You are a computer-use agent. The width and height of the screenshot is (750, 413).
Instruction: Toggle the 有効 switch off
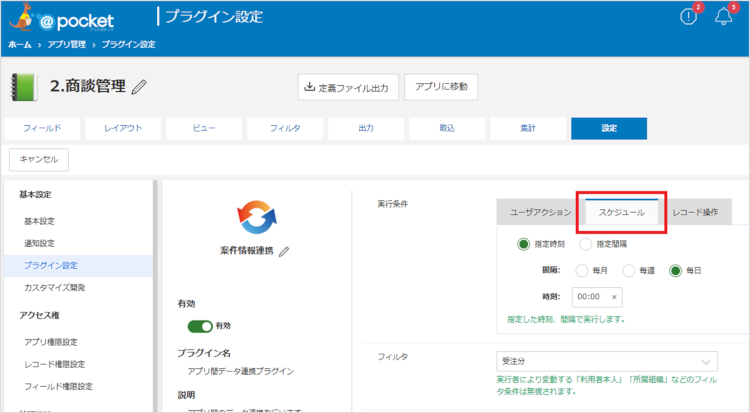(x=200, y=326)
